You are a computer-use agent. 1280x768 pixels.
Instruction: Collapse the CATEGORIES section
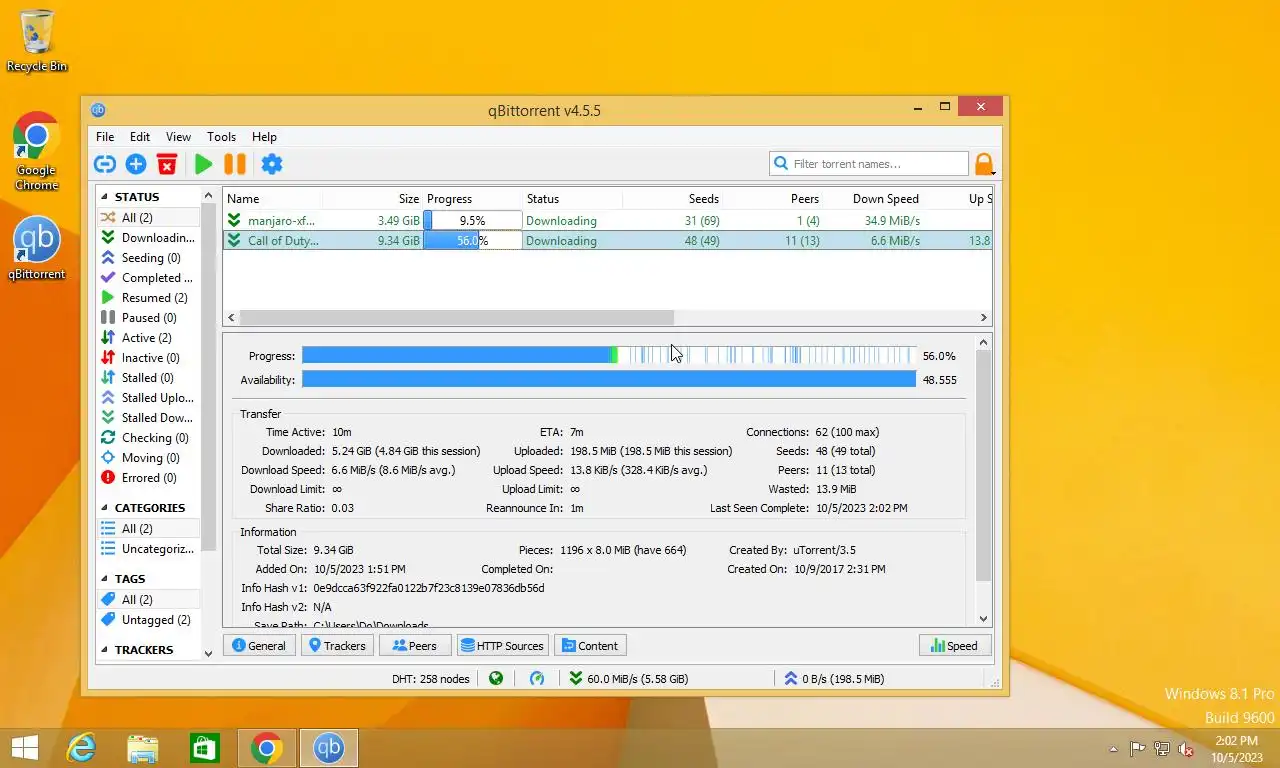pos(105,508)
